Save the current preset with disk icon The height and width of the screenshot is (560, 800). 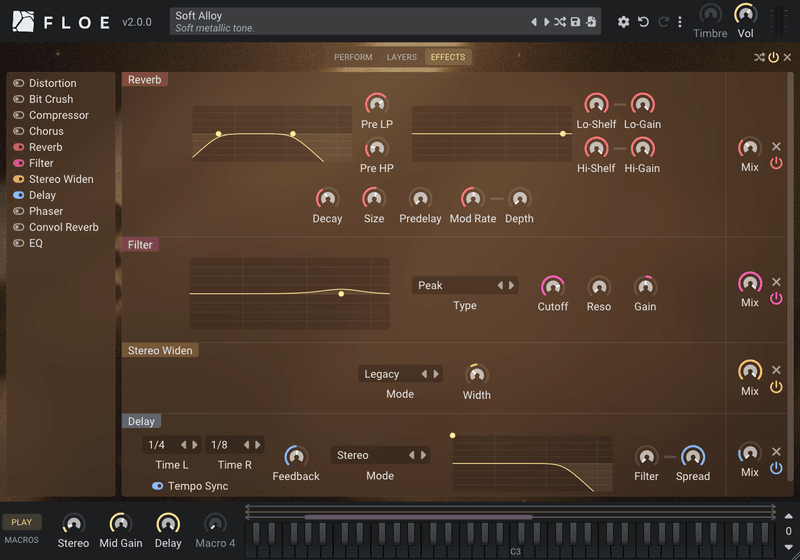[x=576, y=22]
